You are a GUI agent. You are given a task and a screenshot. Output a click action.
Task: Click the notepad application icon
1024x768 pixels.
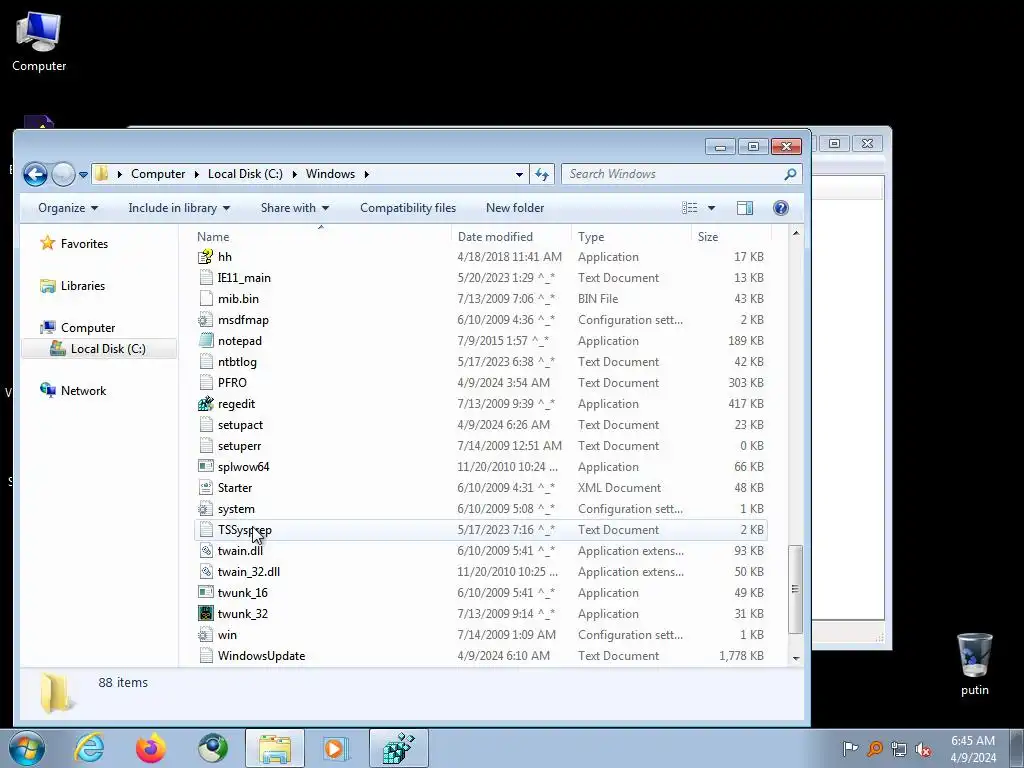coord(206,341)
